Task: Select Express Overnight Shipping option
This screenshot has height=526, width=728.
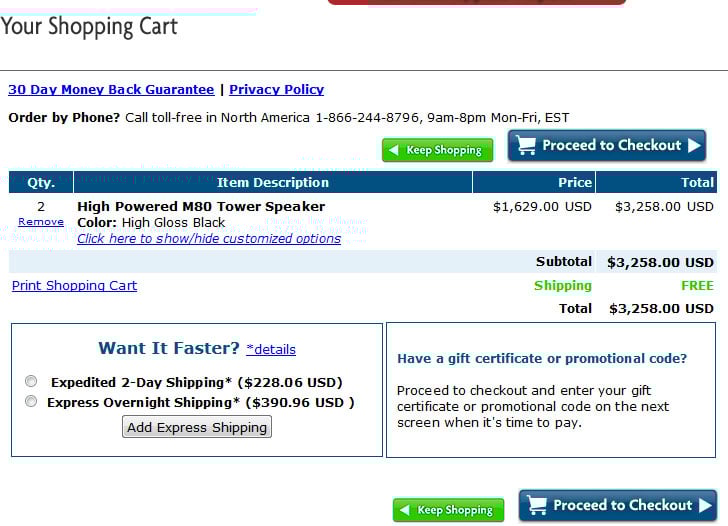Action: pos(31,402)
